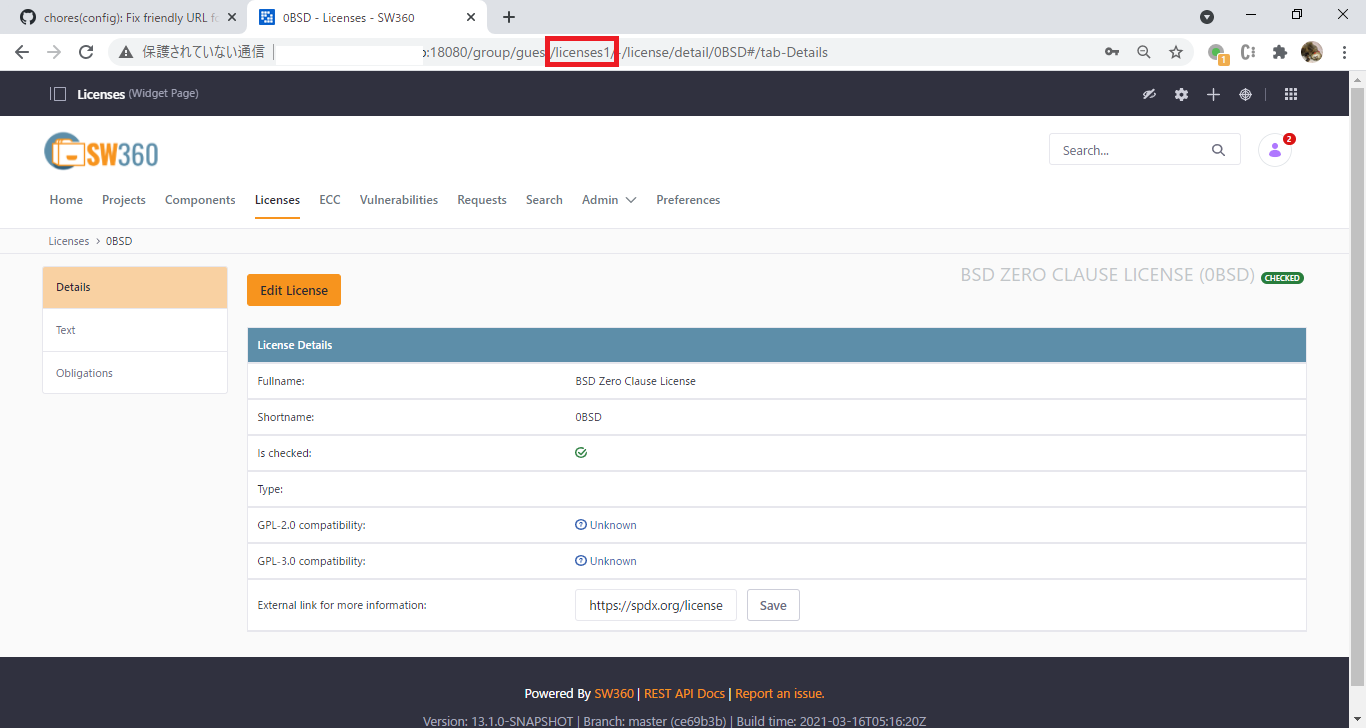This screenshot has height=728, width=1366.
Task: Click the Edit License button
Action: 294,290
